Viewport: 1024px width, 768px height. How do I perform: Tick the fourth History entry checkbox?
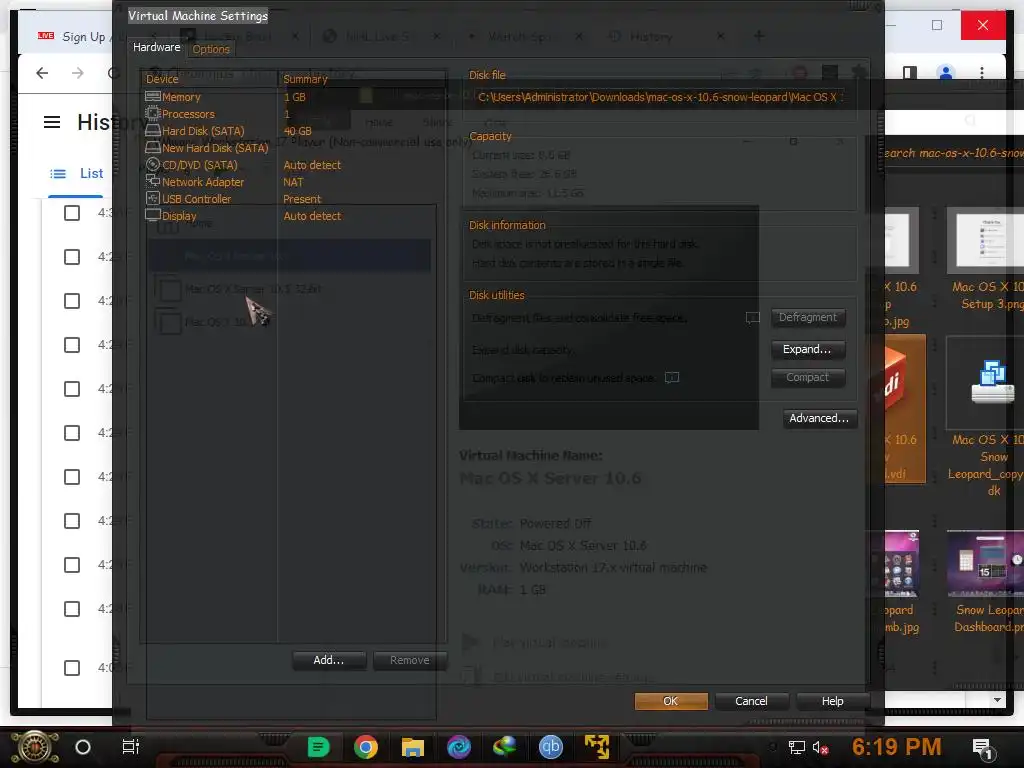click(x=72, y=345)
